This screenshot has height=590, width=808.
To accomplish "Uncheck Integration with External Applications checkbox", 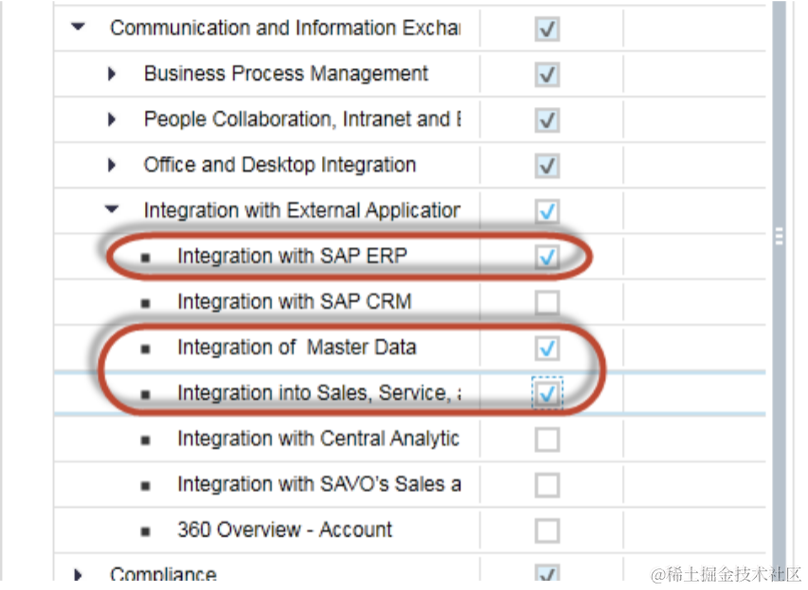I will click(547, 211).
